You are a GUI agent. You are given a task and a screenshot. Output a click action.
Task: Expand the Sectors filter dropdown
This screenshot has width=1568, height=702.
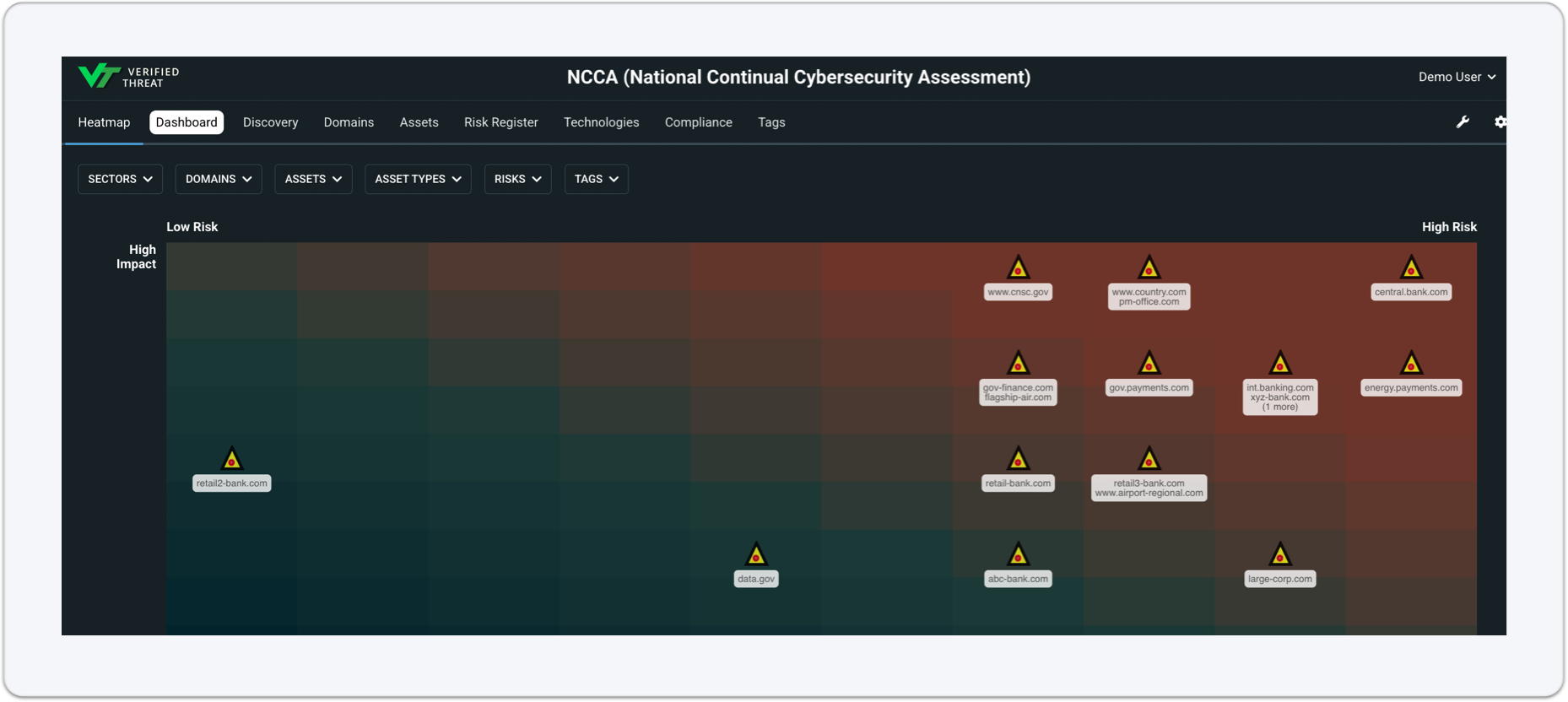point(120,179)
